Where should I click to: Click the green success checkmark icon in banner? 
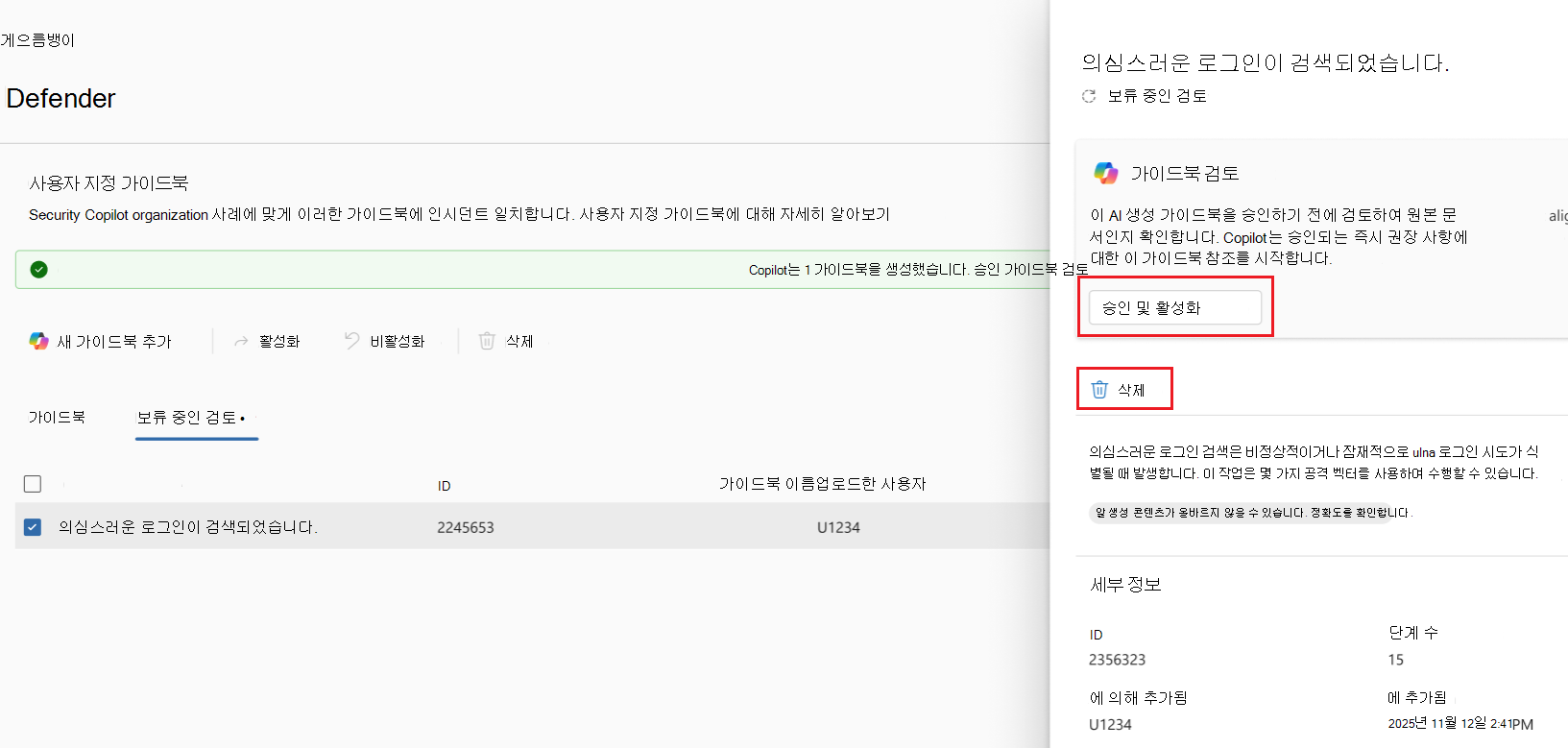click(38, 270)
